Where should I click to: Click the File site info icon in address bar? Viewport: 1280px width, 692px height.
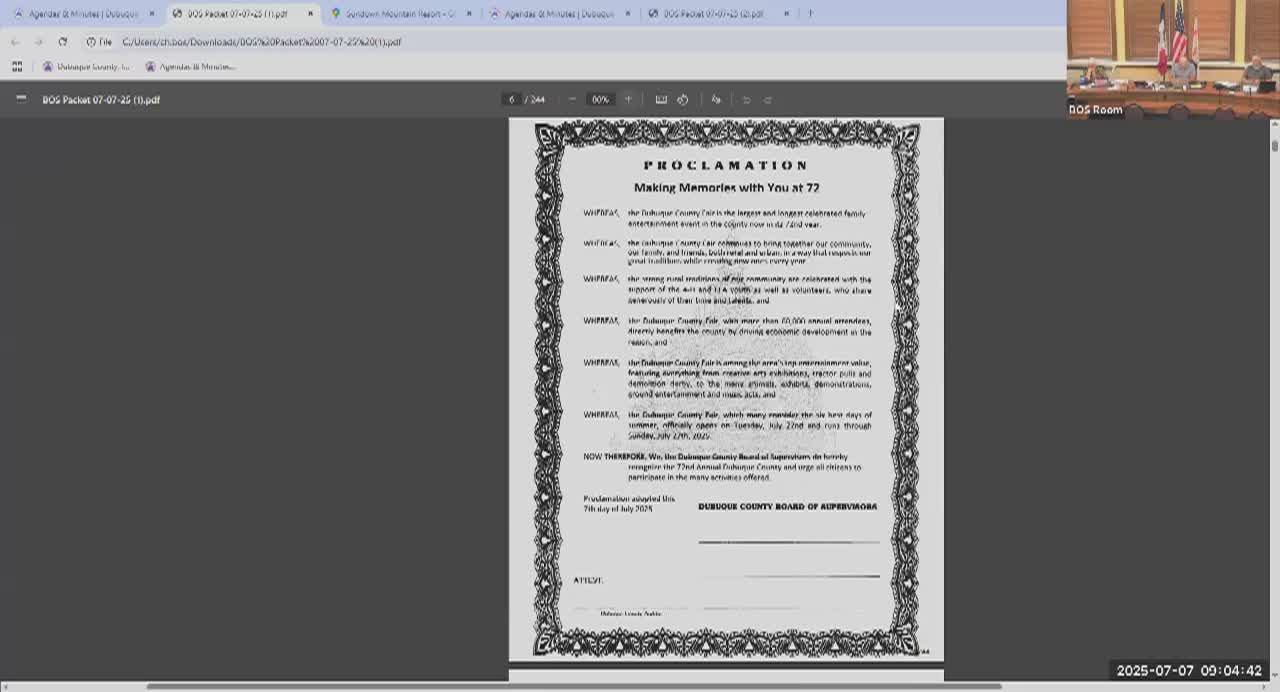tap(99, 42)
